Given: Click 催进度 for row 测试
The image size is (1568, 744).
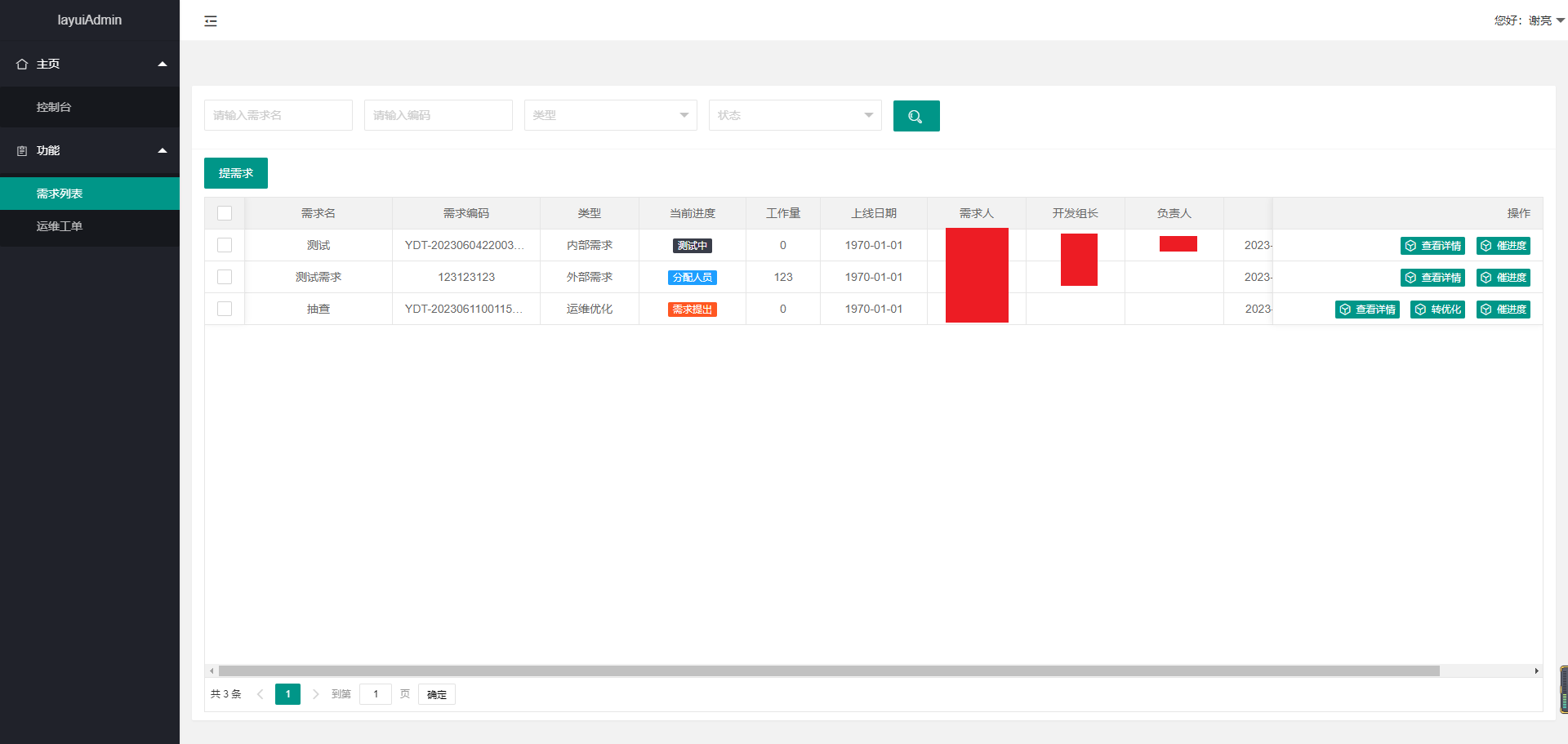Looking at the screenshot, I should pos(1503,246).
